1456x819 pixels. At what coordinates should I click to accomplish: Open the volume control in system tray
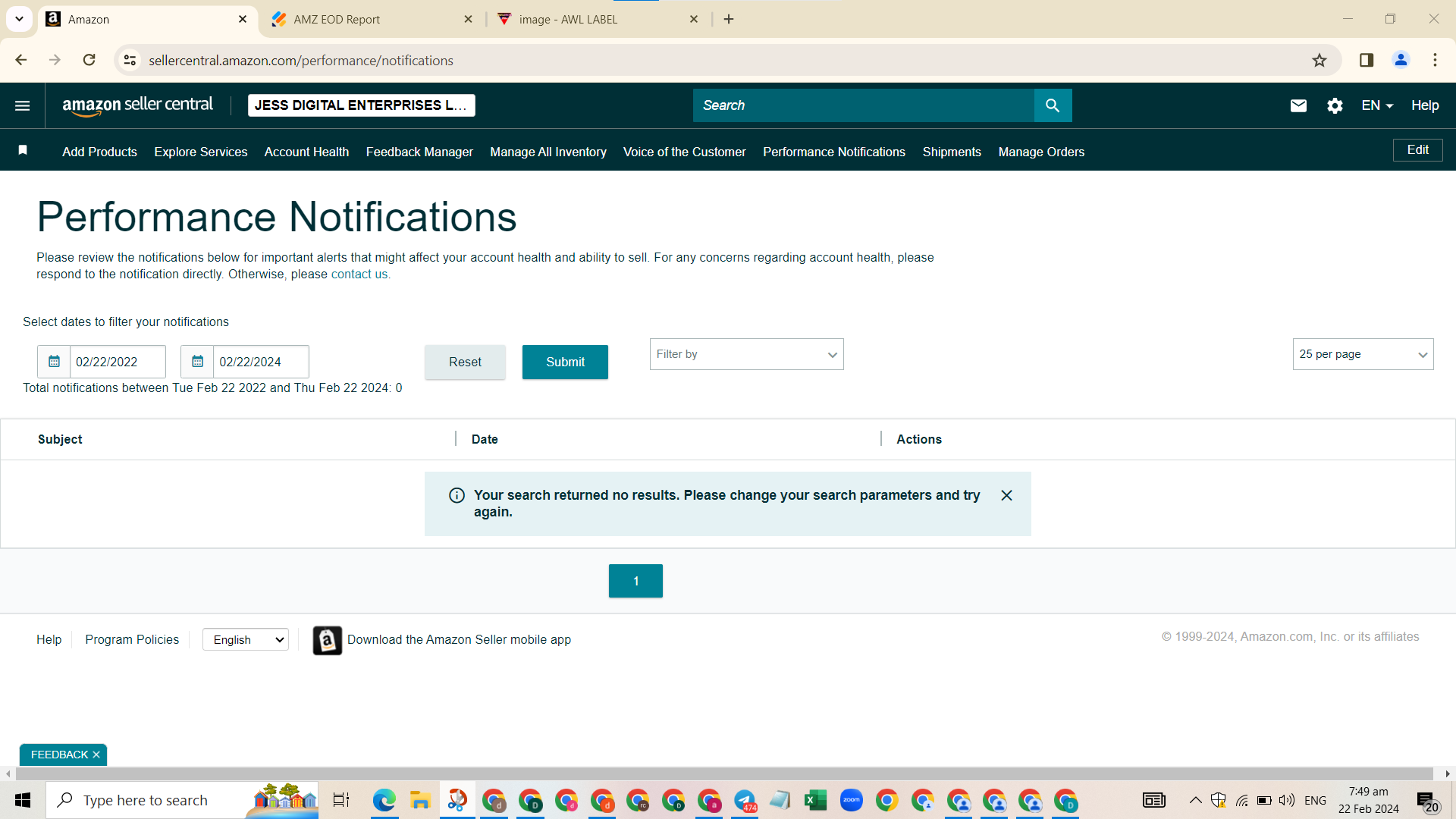(x=1287, y=800)
